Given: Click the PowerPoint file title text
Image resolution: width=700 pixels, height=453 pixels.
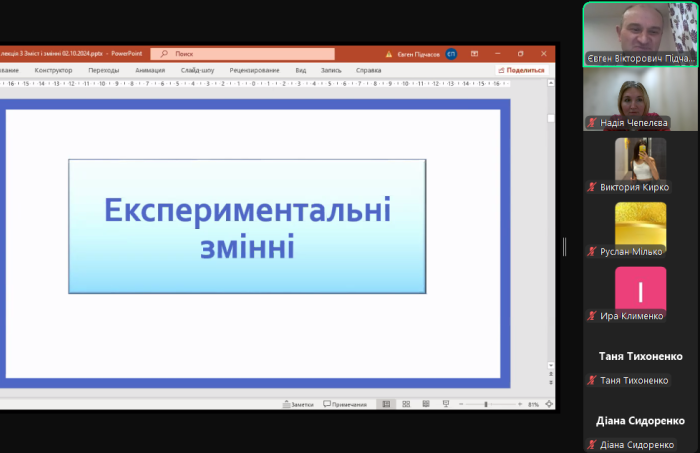Looking at the screenshot, I should 71,54.
